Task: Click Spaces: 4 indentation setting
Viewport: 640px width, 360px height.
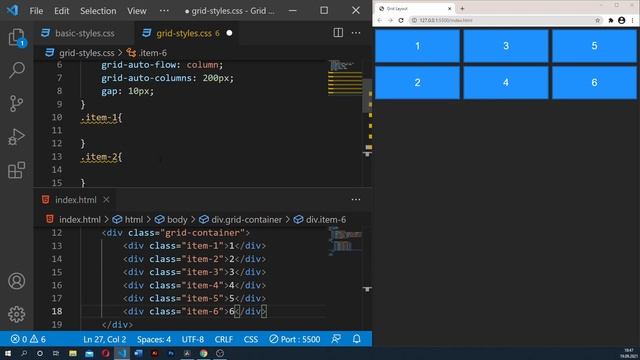Action: coord(154,339)
